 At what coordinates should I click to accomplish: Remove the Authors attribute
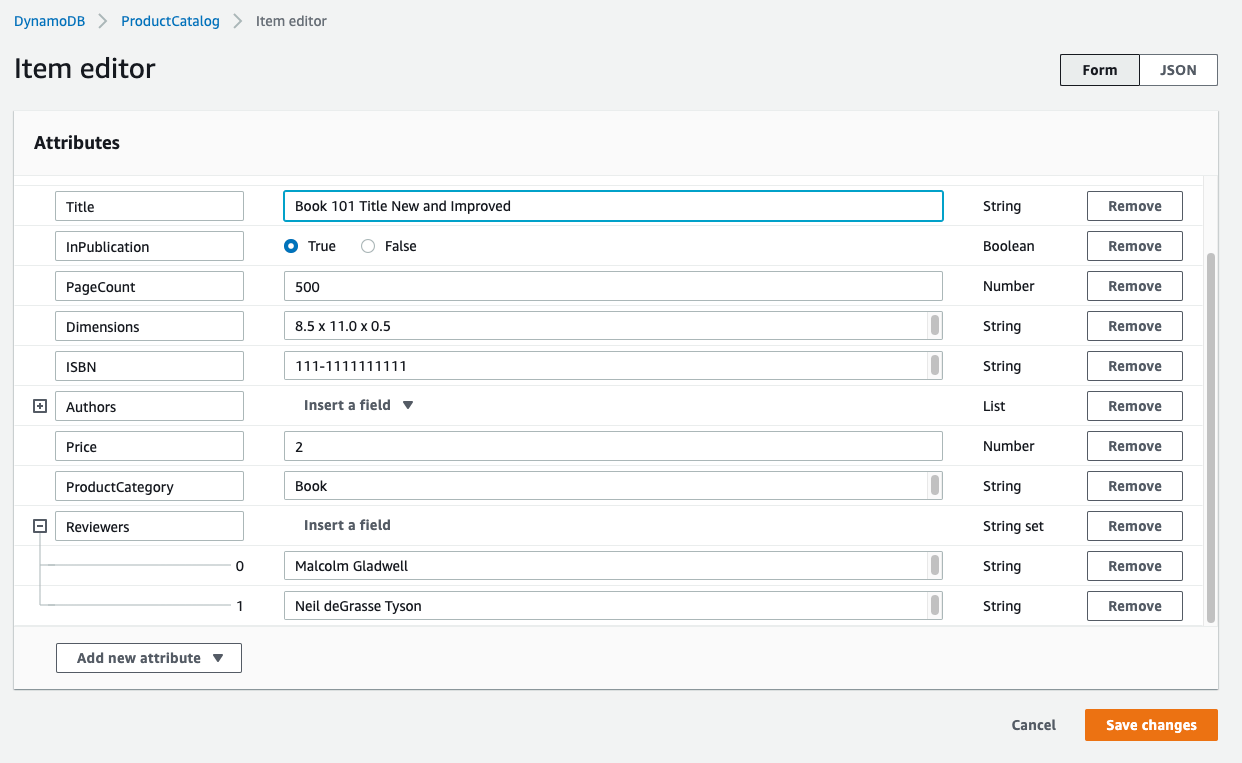click(x=1135, y=406)
